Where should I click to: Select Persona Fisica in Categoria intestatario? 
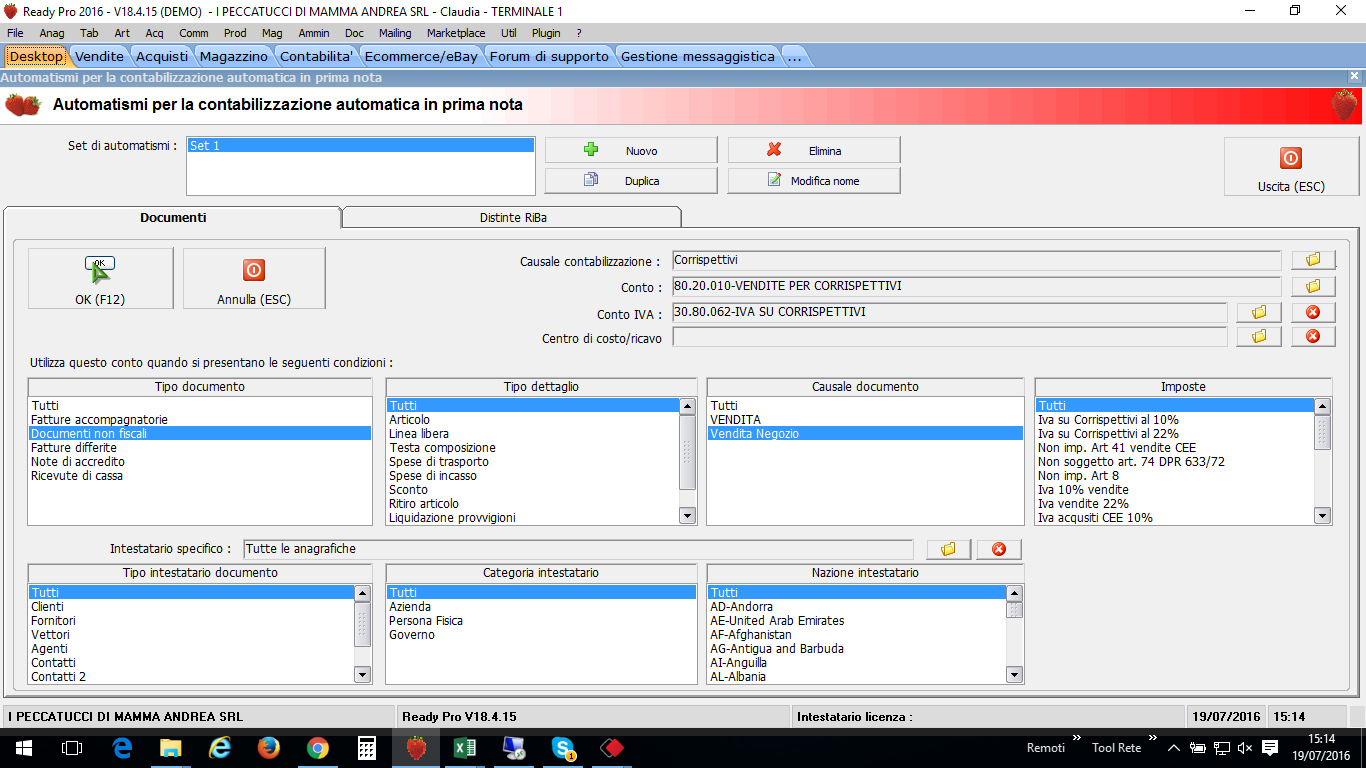point(541,621)
